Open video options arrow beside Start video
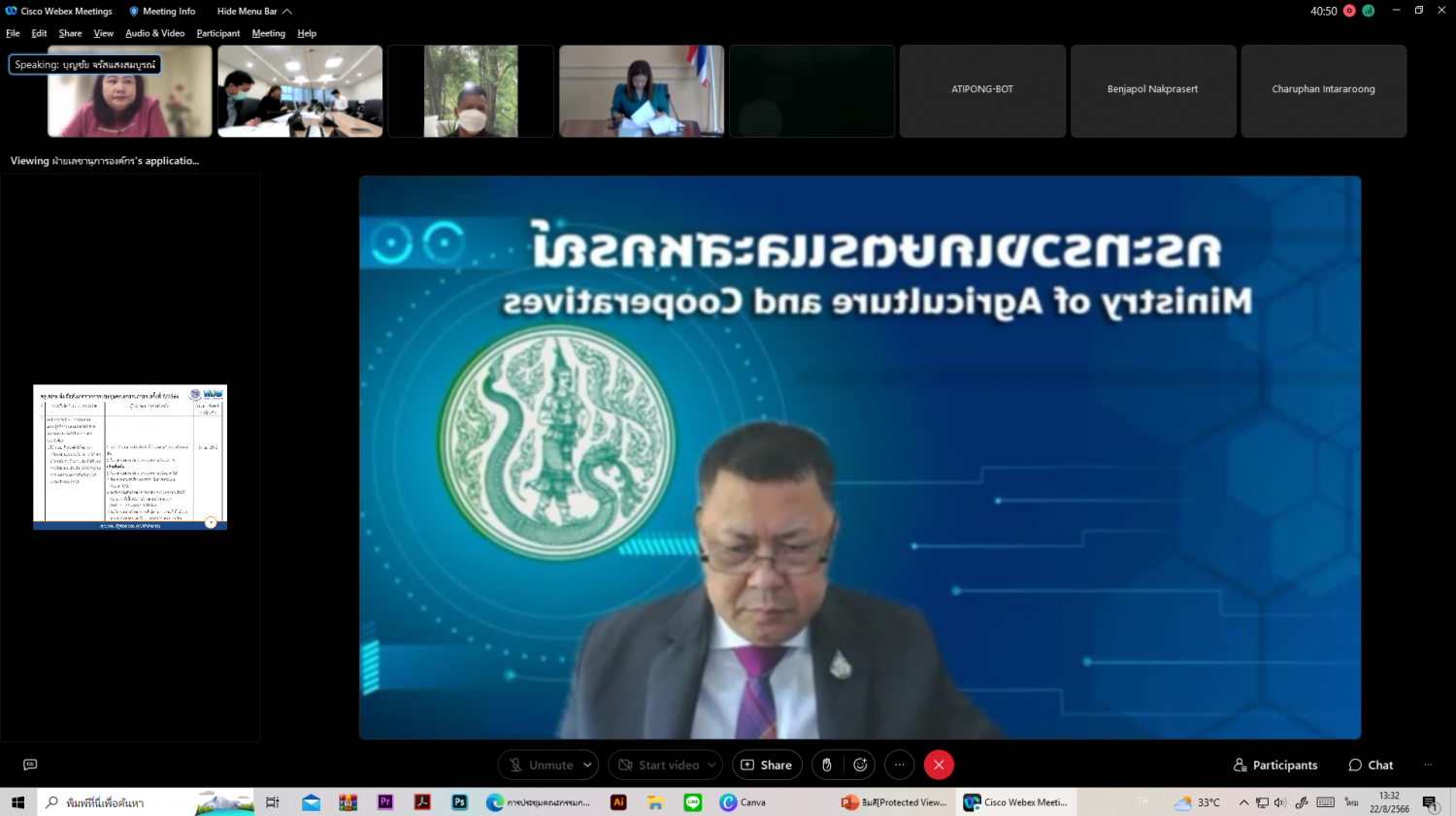This screenshot has height=816, width=1456. click(712, 765)
